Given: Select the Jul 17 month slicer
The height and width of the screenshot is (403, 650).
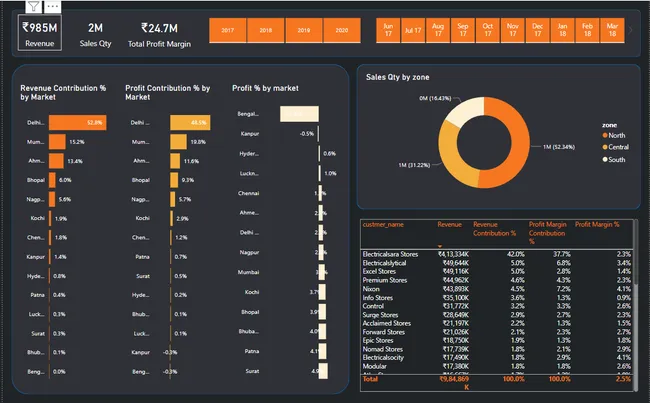Looking at the screenshot, I should (413, 30).
